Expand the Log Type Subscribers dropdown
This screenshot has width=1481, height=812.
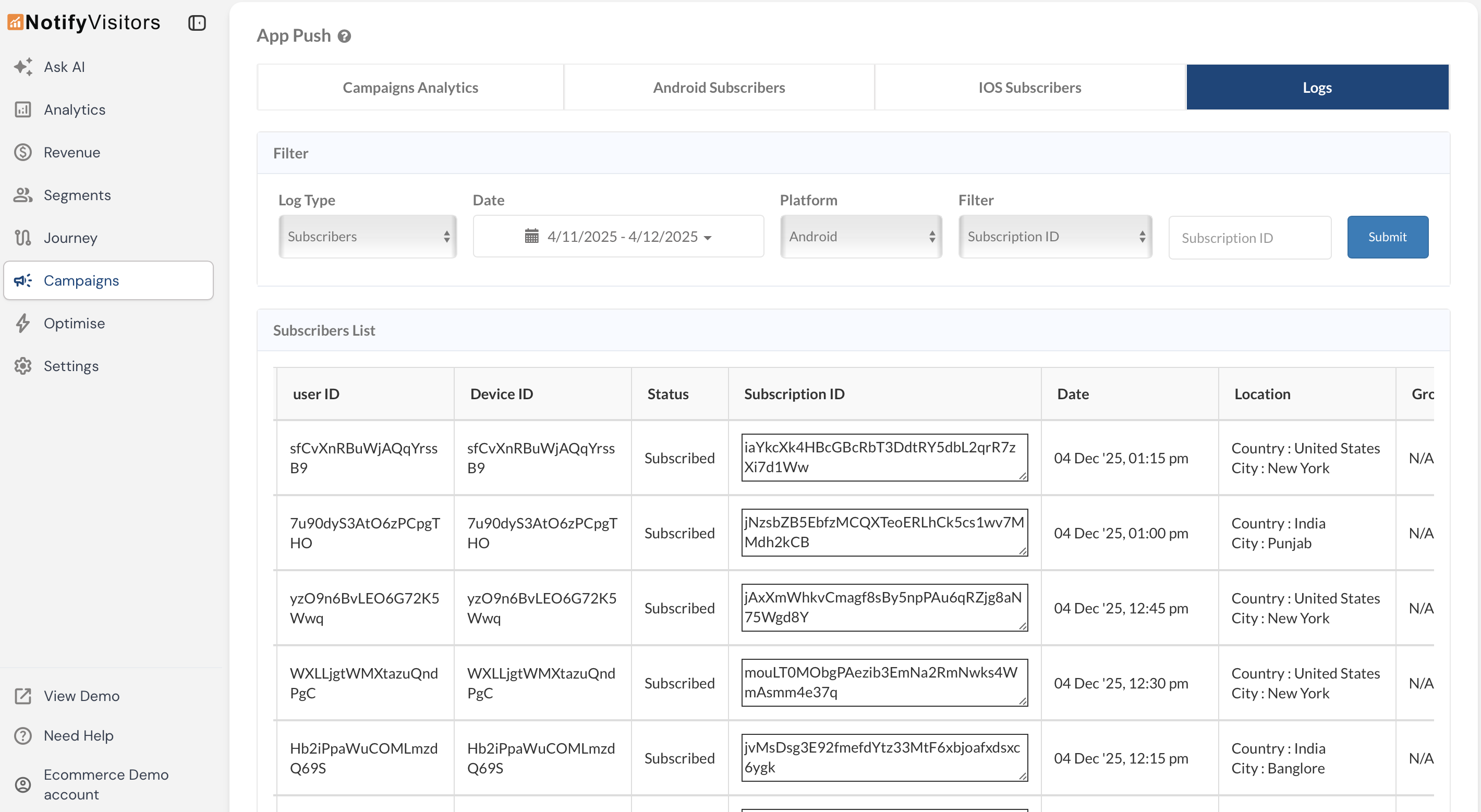click(x=367, y=237)
